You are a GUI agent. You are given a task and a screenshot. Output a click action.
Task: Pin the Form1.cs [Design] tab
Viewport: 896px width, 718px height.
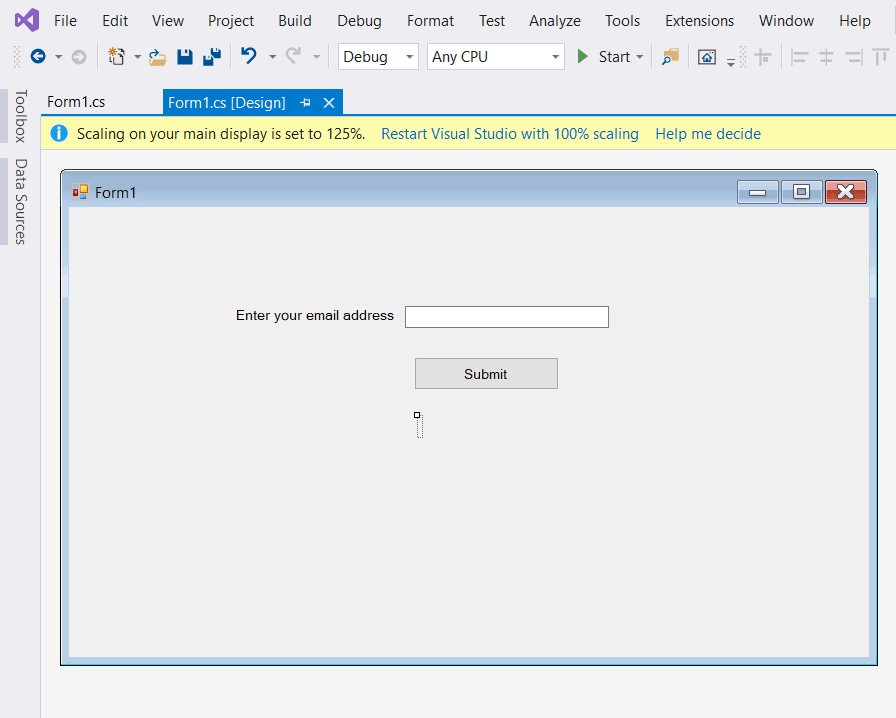click(x=306, y=103)
